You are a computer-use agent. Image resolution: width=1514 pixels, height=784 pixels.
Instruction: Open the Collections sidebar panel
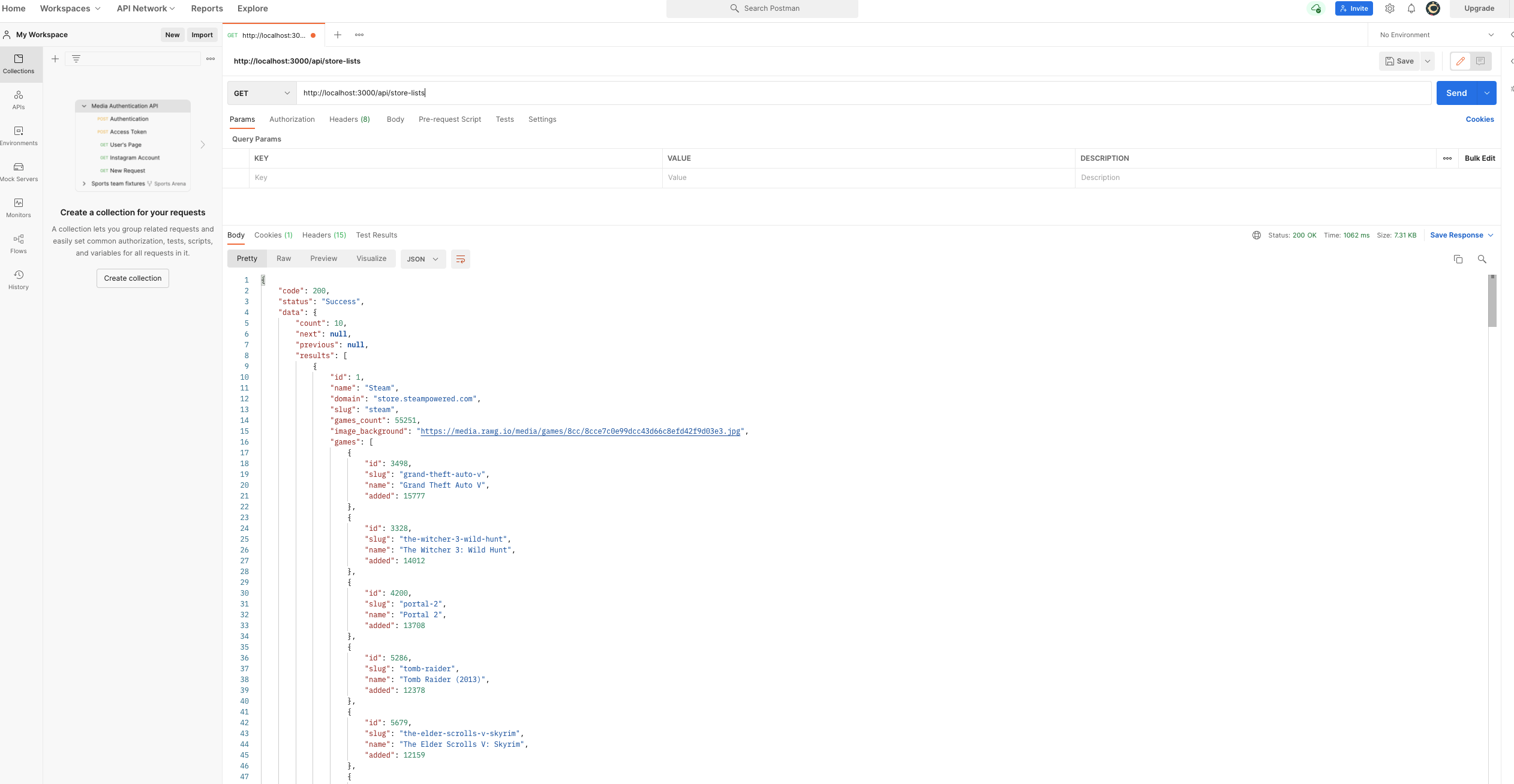point(19,64)
